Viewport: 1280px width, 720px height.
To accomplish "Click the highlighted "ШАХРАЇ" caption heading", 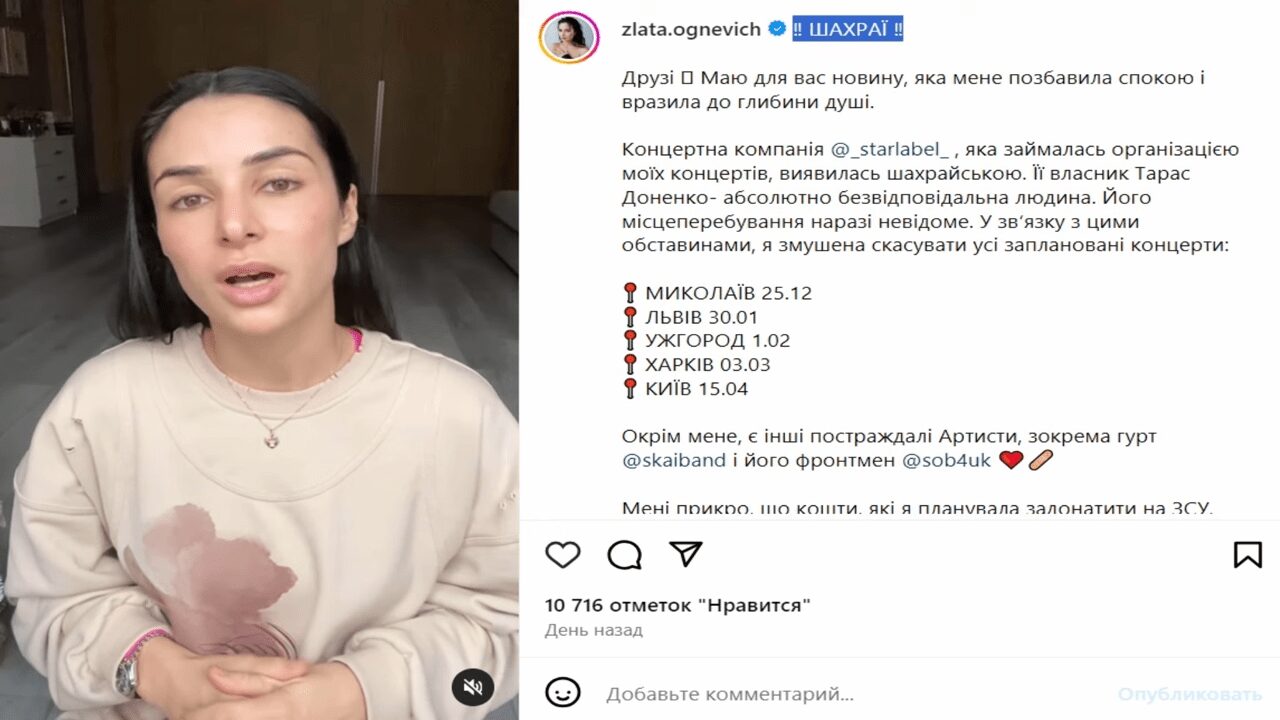I will click(848, 29).
